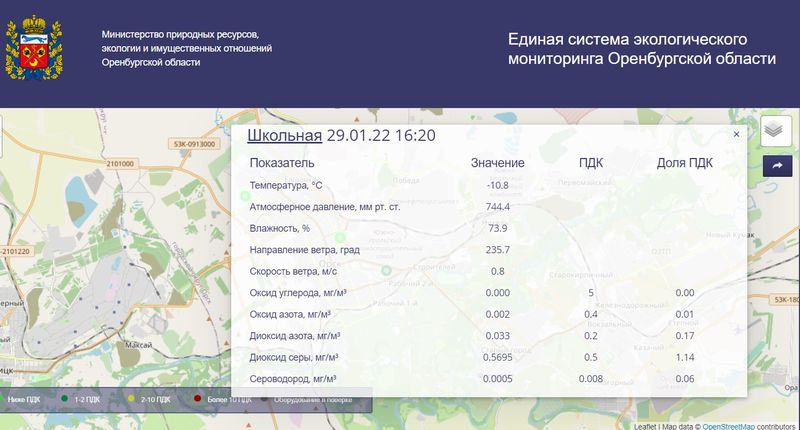This screenshot has width=800, height=430.
Task: Select the Доля ПДК column header
Action: pyautogui.click(x=684, y=163)
